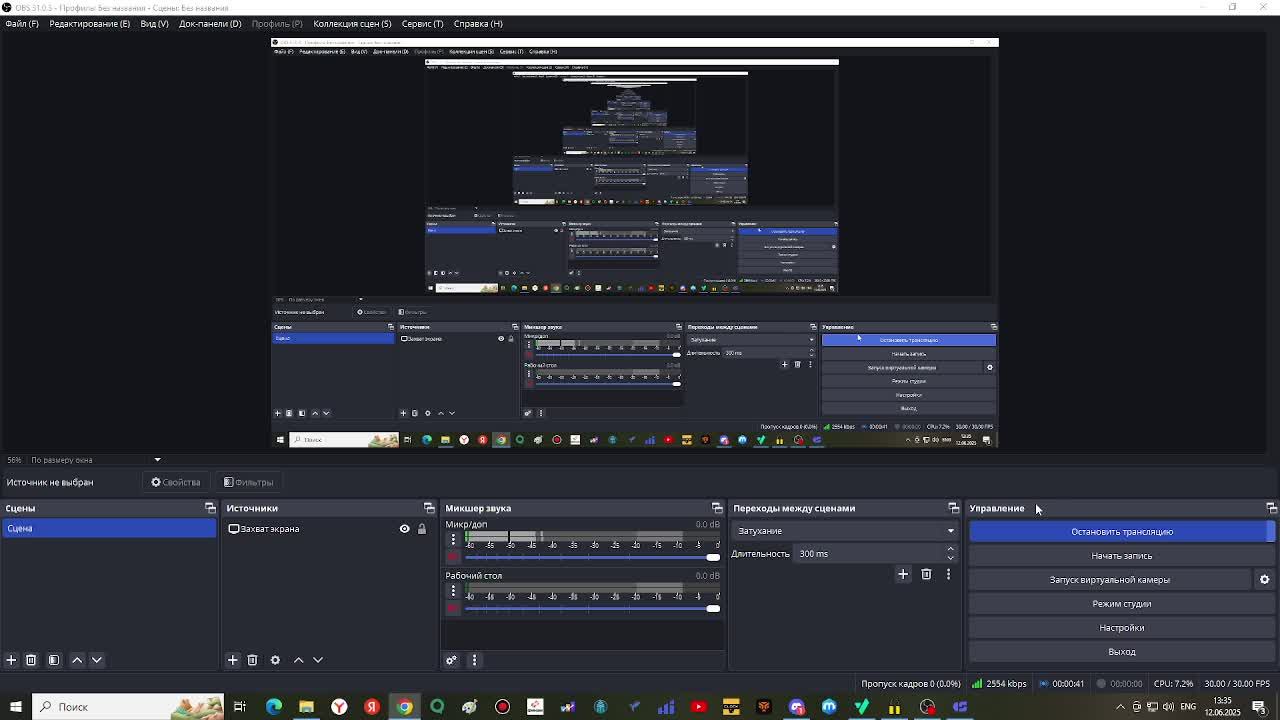
Task: Click the Свойства source button
Action: point(176,482)
